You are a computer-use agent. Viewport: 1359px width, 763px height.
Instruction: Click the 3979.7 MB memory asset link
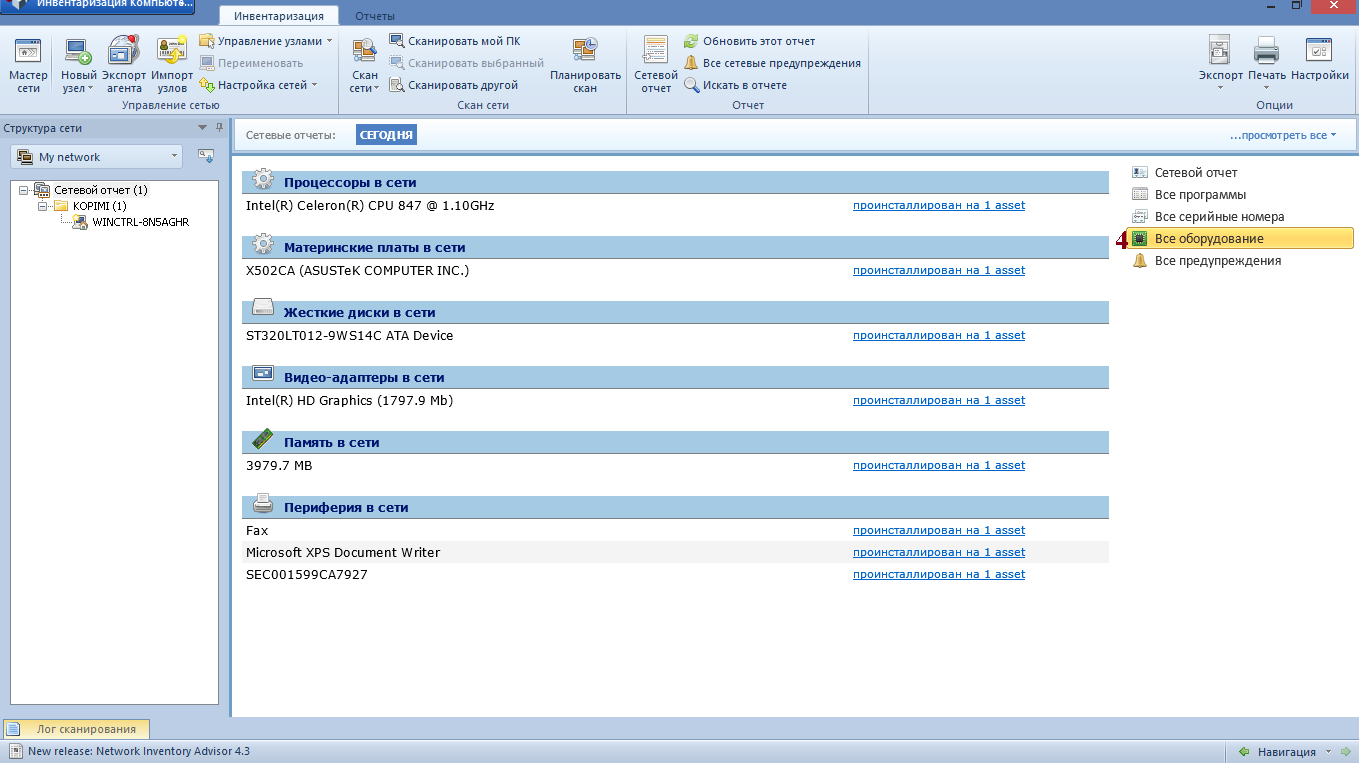(939, 465)
